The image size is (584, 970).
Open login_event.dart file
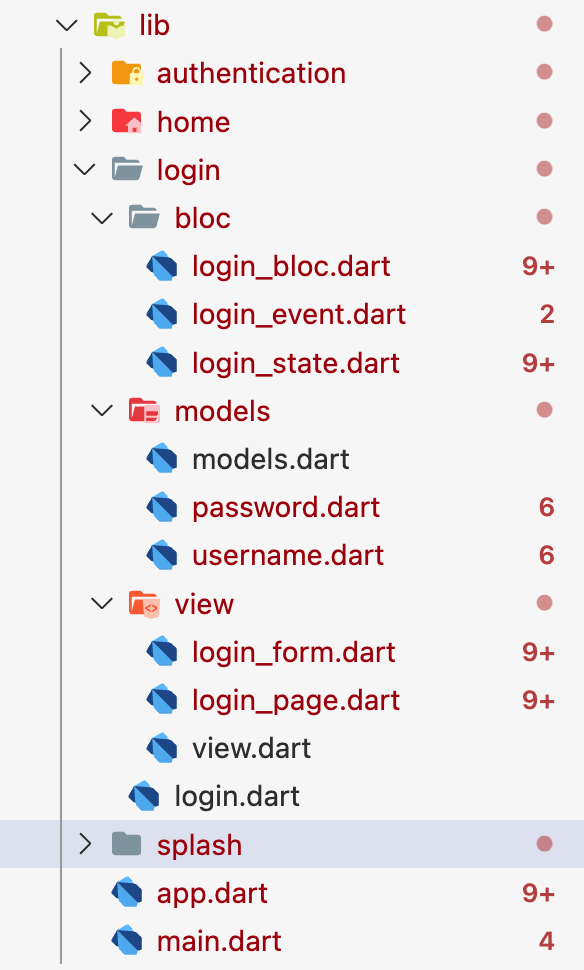coord(299,314)
